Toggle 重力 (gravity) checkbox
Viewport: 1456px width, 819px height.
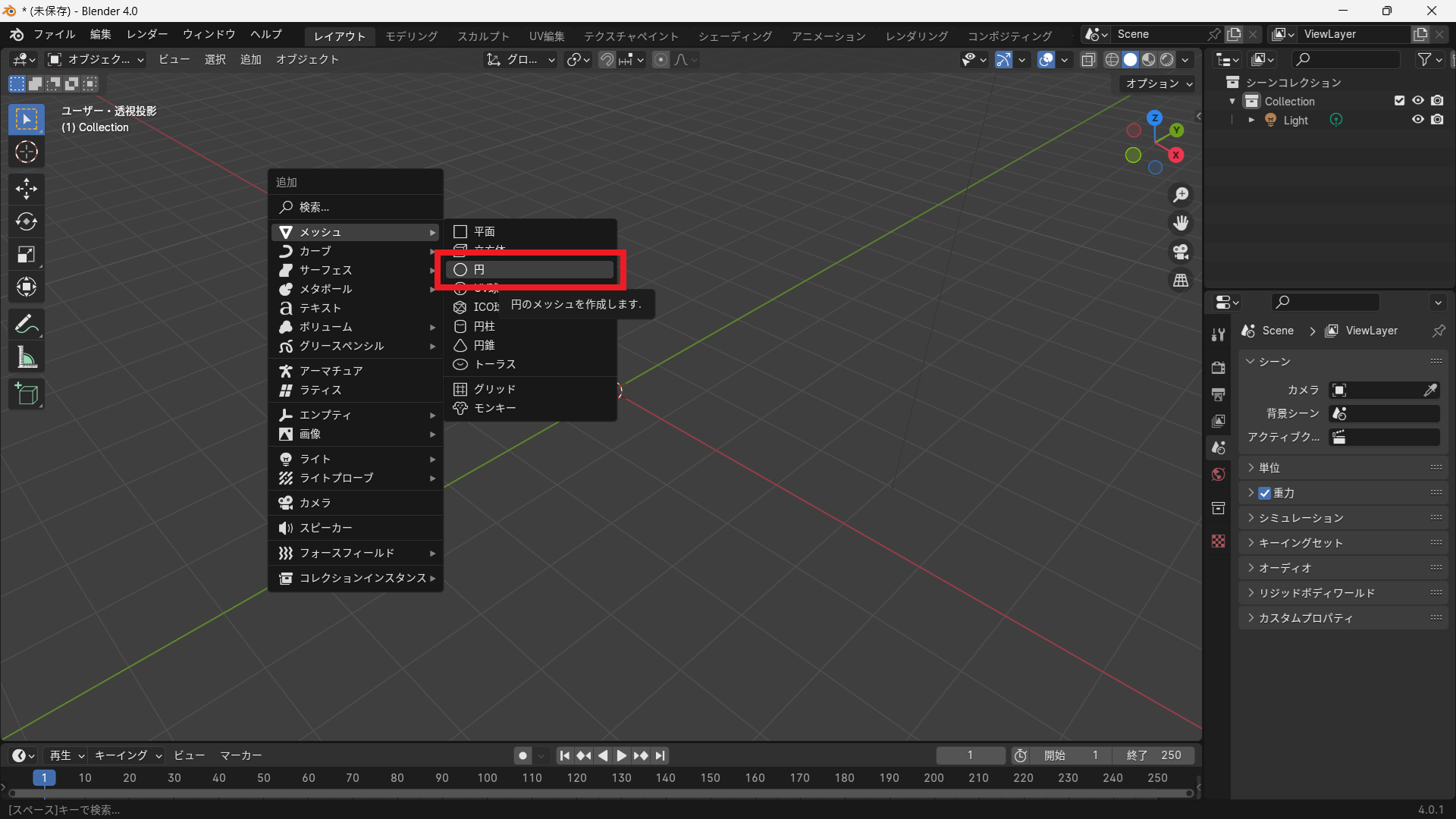tap(1265, 493)
